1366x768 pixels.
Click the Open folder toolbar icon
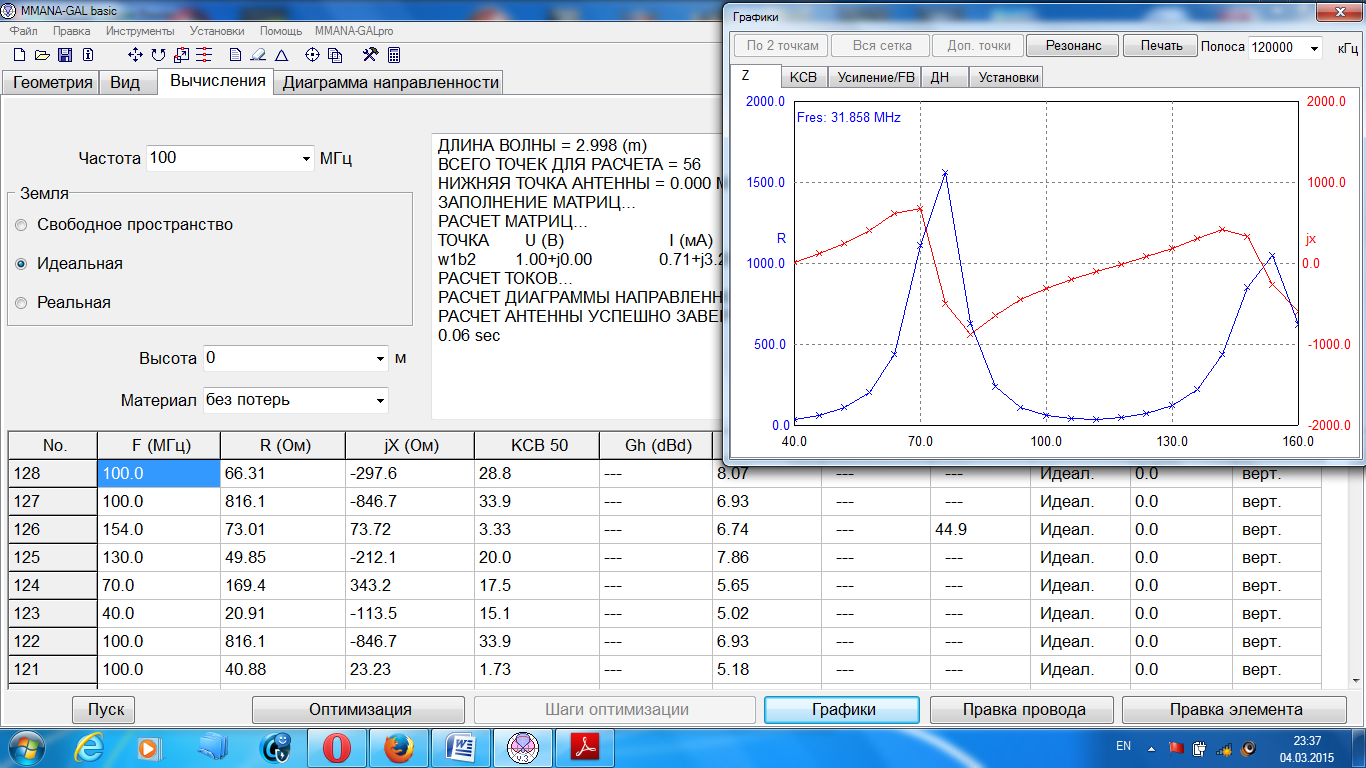pyautogui.click(x=42, y=55)
